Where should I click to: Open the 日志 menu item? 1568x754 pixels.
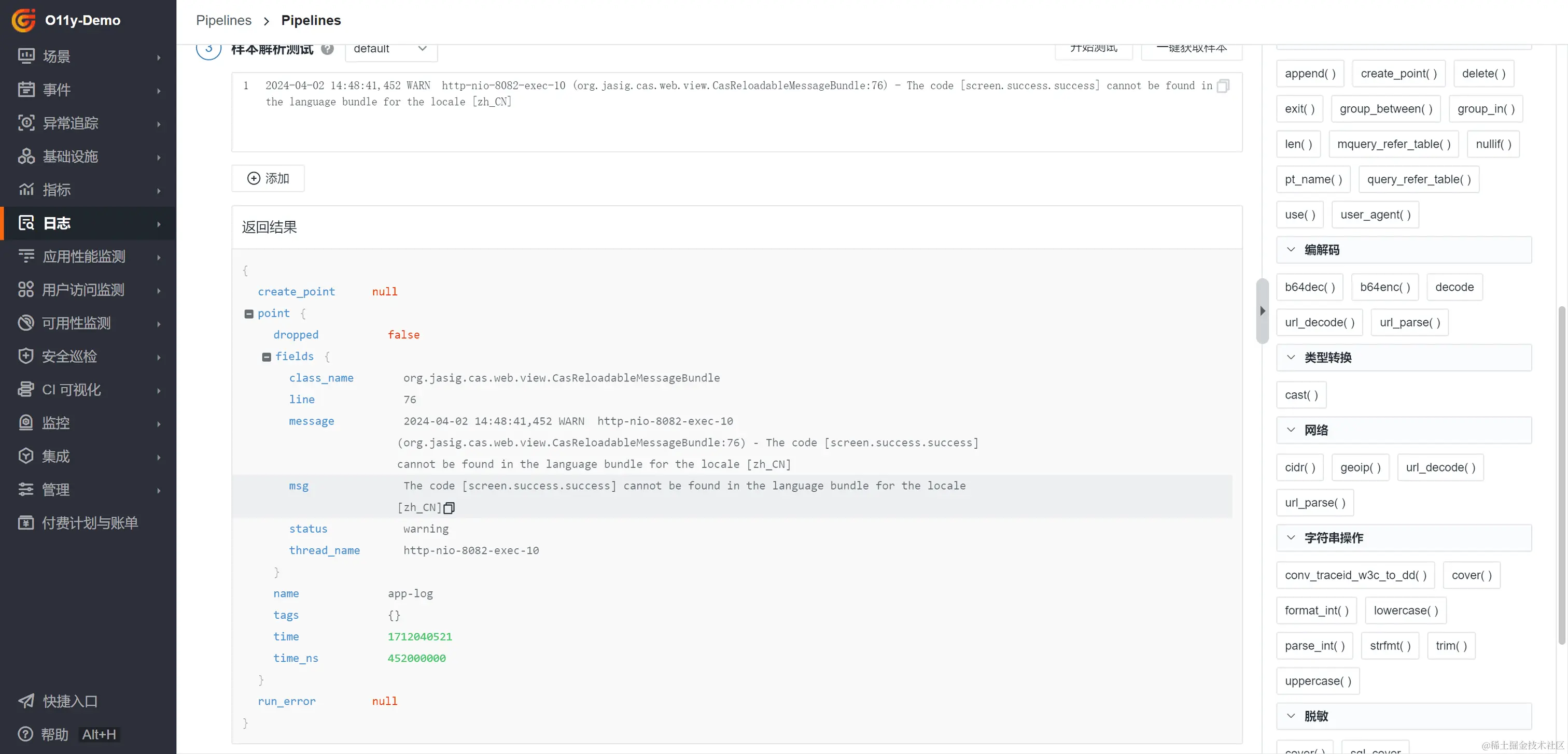pyautogui.click(x=57, y=223)
